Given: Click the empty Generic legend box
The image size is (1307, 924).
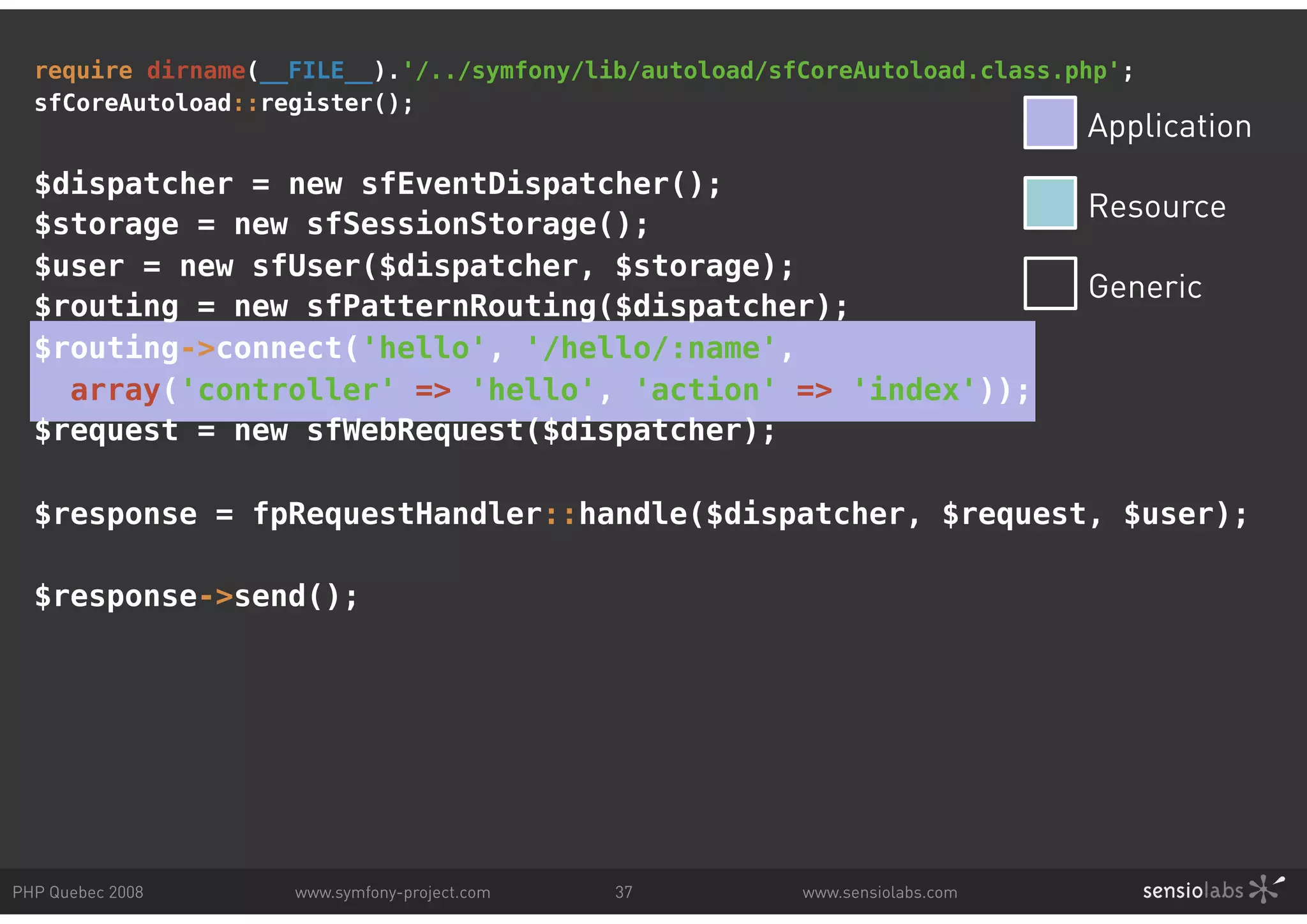Looking at the screenshot, I should pyautogui.click(x=1050, y=283).
